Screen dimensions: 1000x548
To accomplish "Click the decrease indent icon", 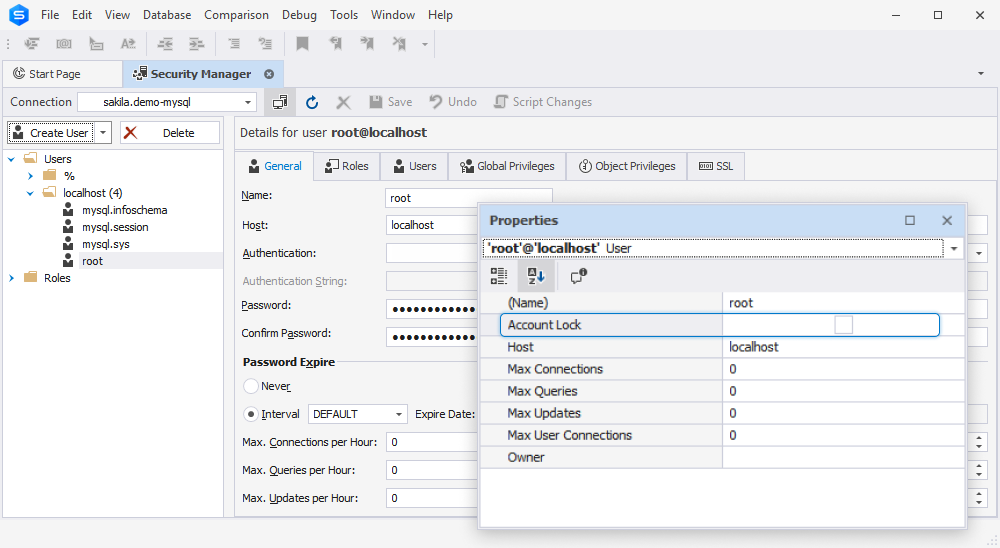I will click(x=165, y=44).
